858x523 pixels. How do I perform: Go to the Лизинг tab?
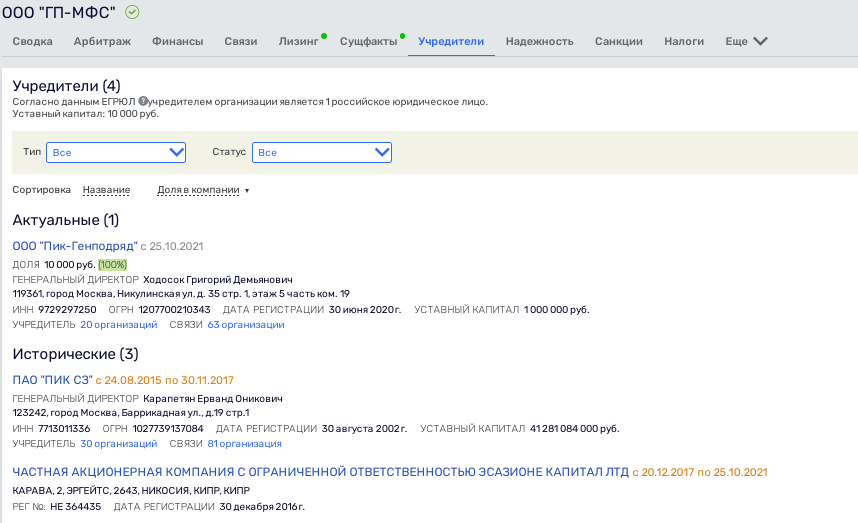point(298,41)
